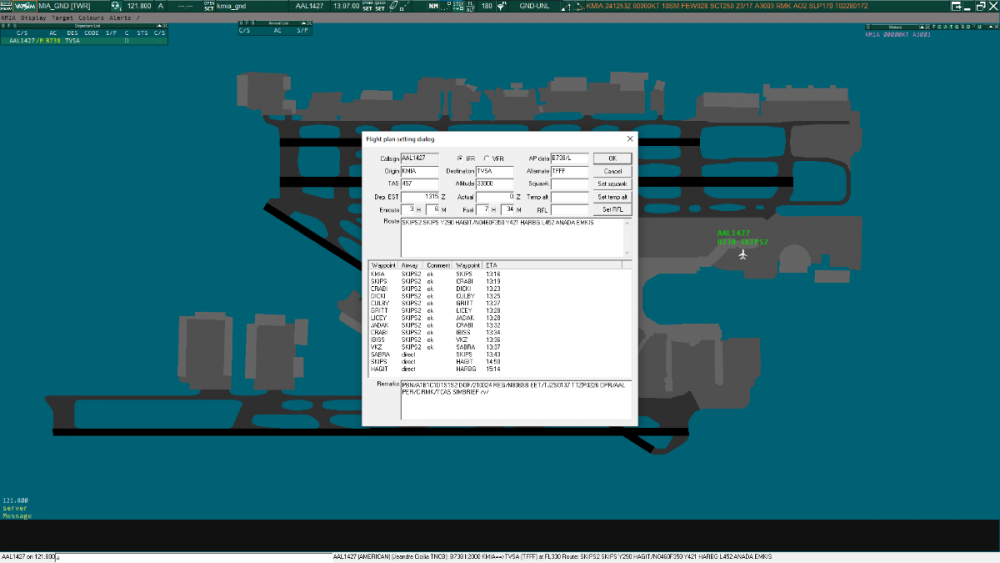
Task: Click the headset voice communication icon
Action: pyautogui.click(x=116, y=6)
